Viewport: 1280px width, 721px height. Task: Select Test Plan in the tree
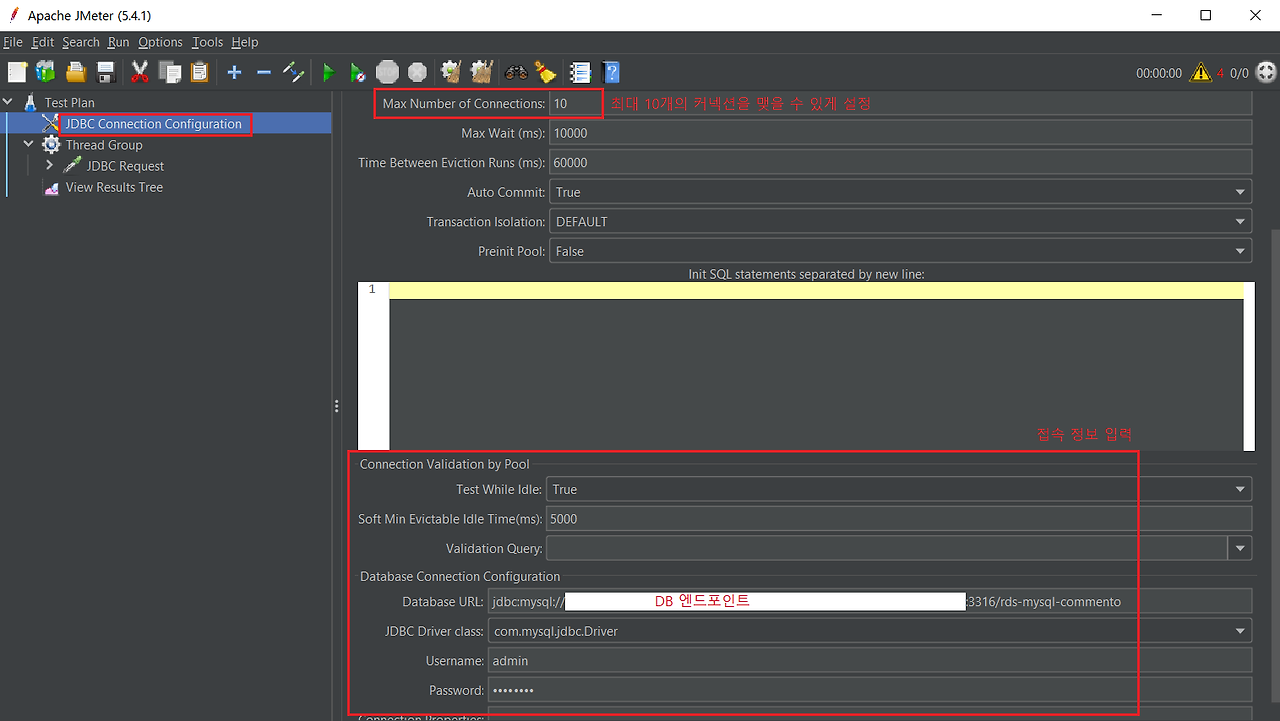coord(70,102)
